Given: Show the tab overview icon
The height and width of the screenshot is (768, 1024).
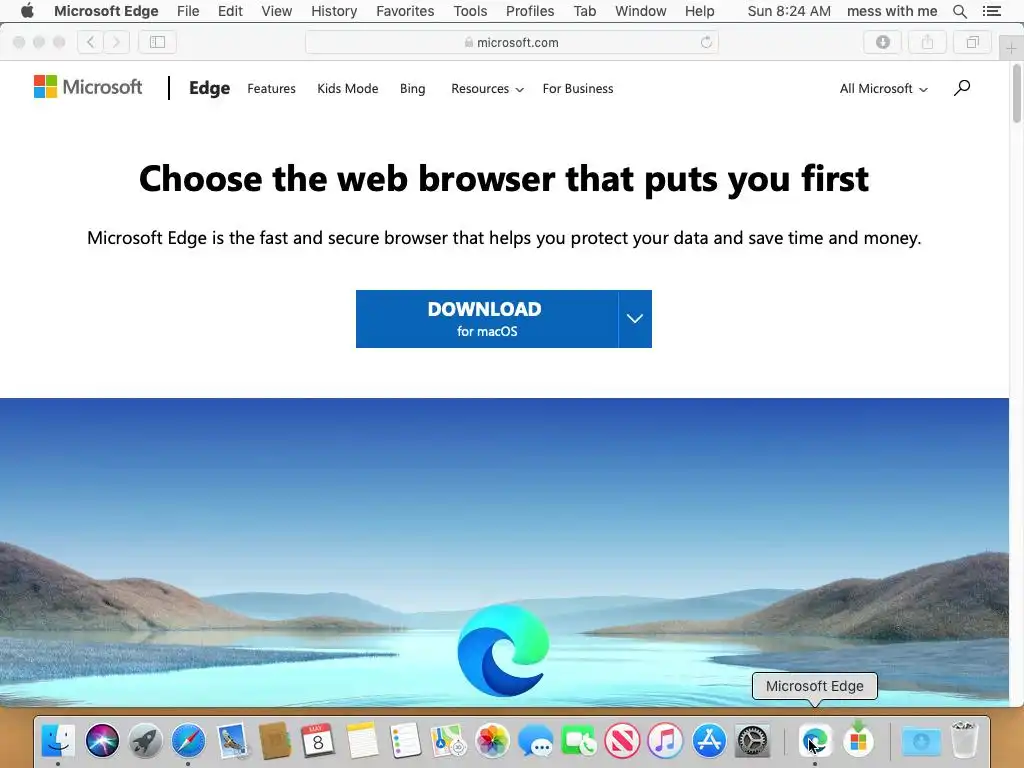Looking at the screenshot, I should (x=972, y=42).
